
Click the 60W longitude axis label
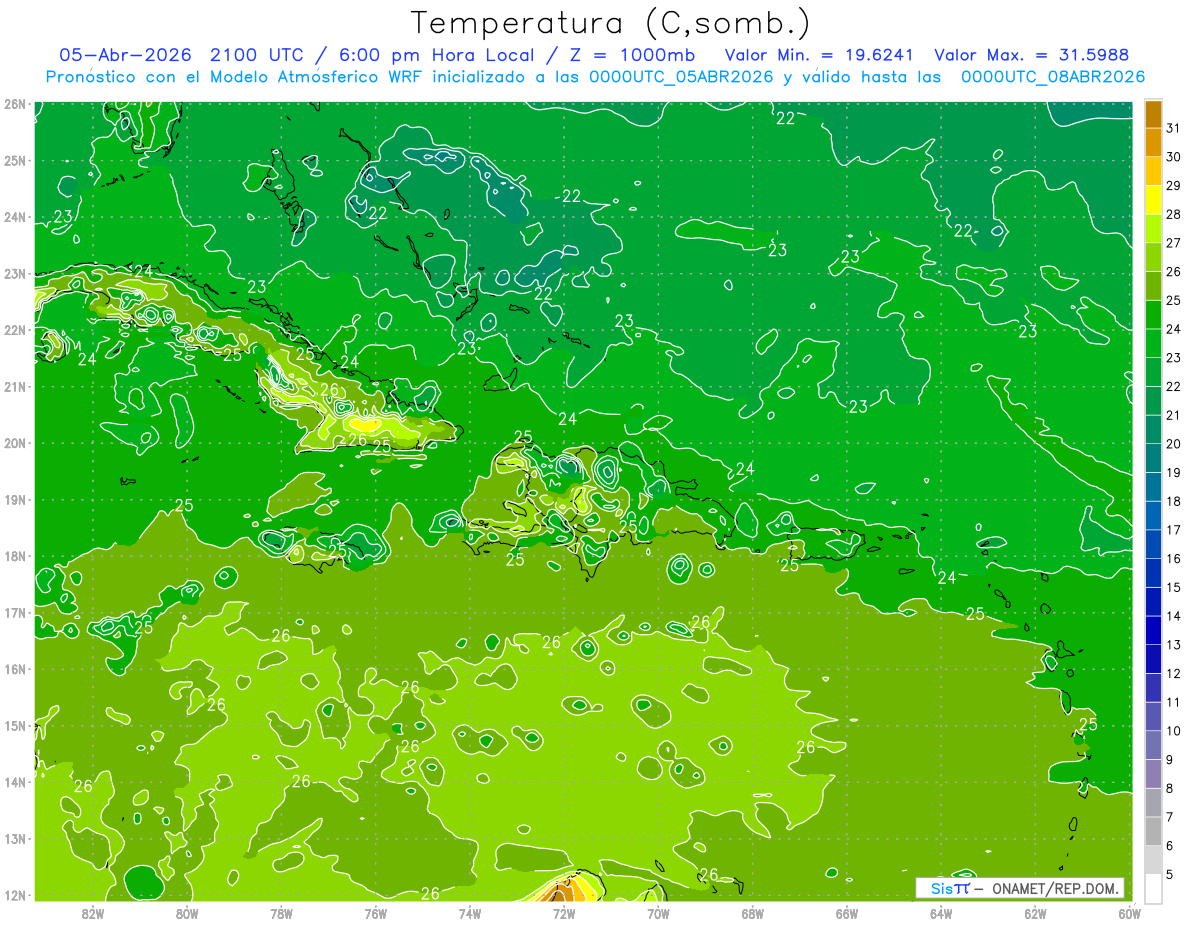(1130, 913)
